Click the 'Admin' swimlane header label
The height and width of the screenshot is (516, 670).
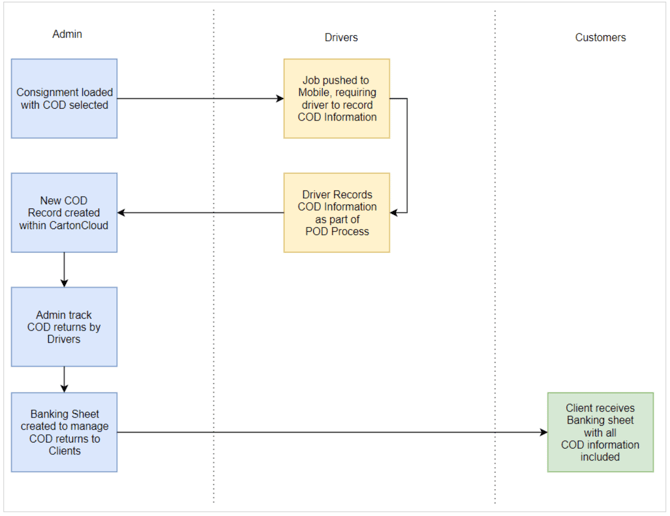pos(67,34)
